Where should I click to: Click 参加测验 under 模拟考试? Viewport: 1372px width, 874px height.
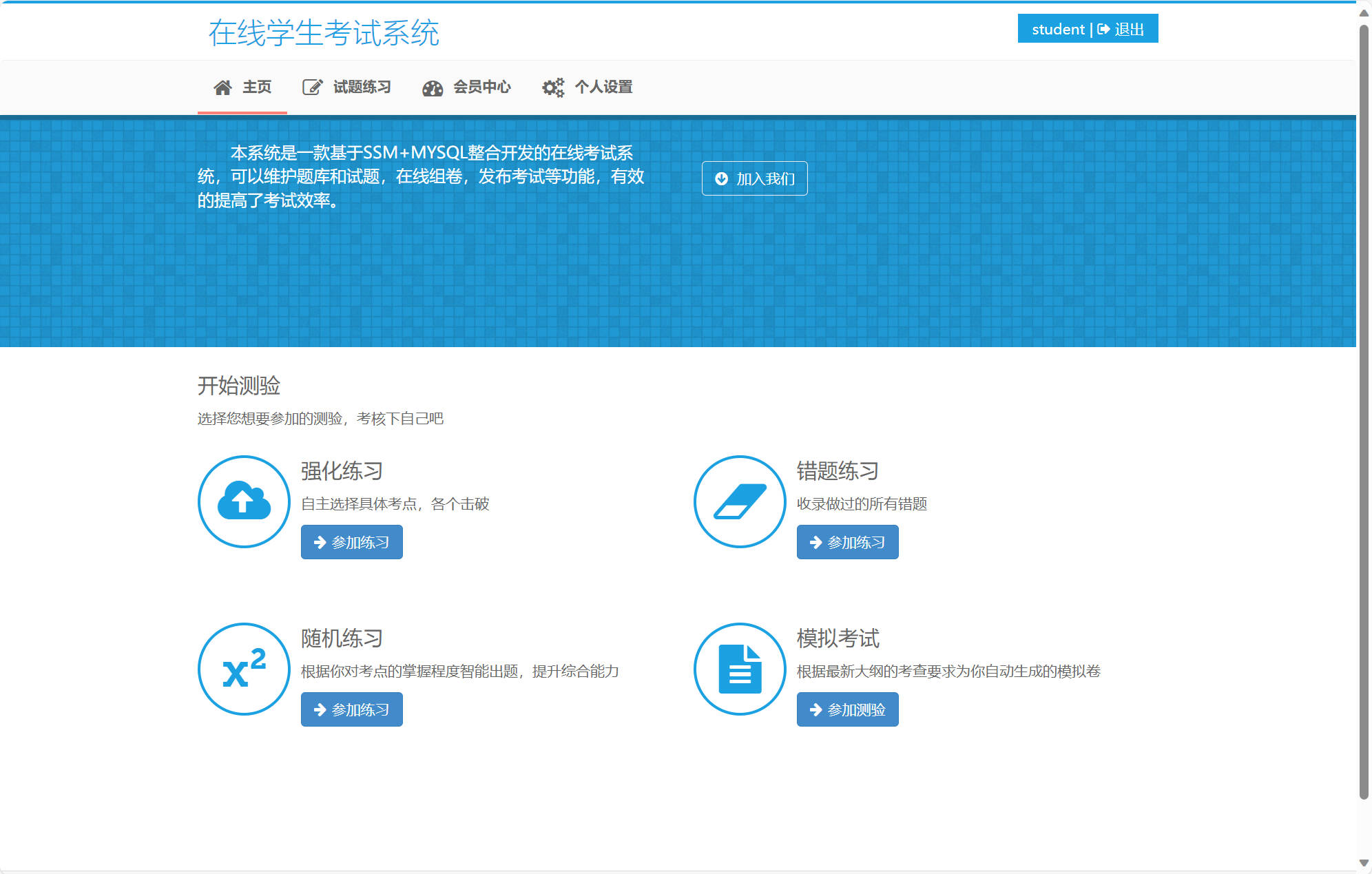tap(848, 709)
